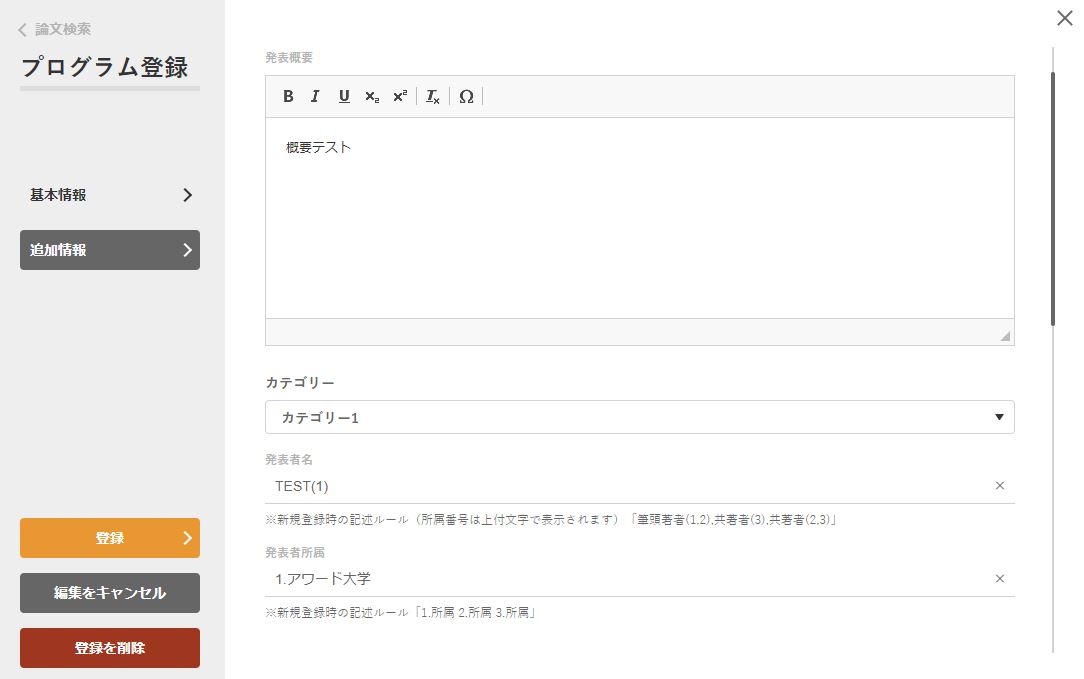Click the underline formatting icon
Viewport: 1084px width, 679px height.
coord(344,97)
